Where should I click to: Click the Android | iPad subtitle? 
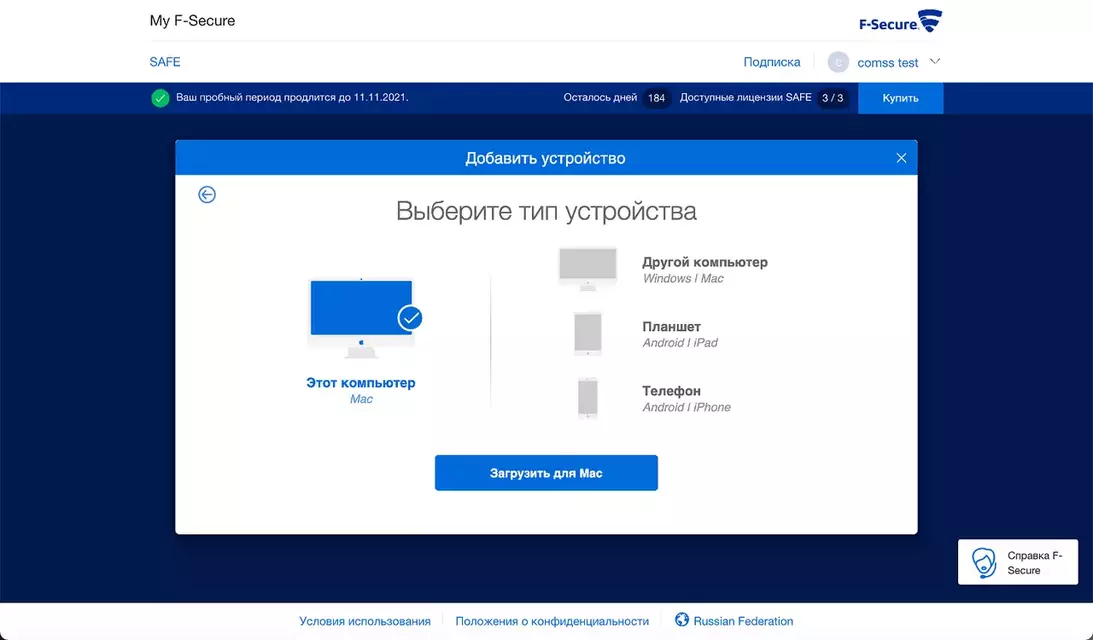[680, 342]
